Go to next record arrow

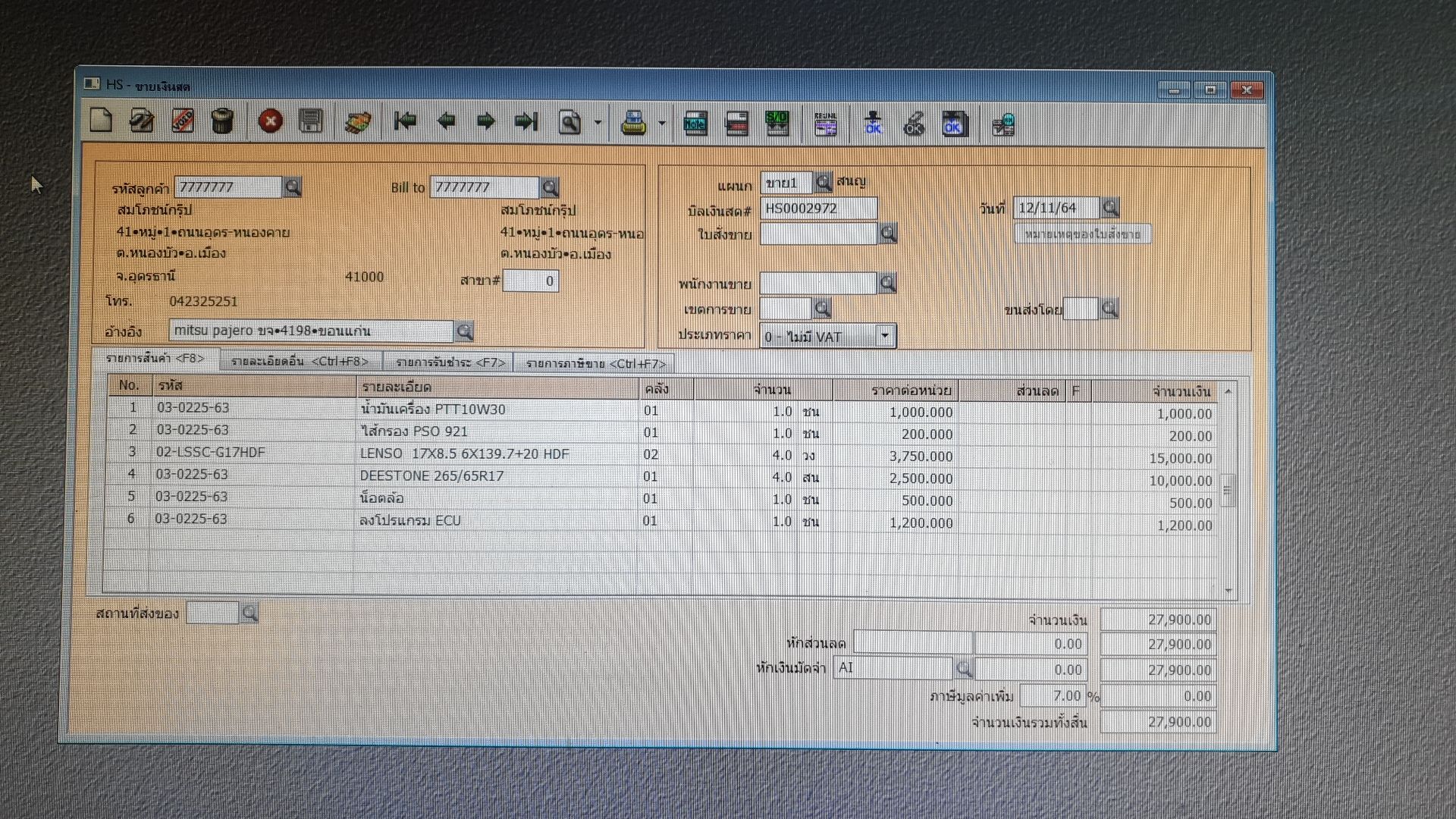486,121
